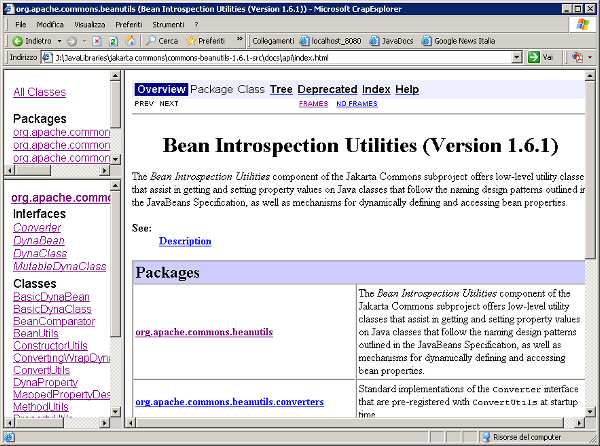Select the Index navigation link

pyautogui.click(x=376, y=90)
